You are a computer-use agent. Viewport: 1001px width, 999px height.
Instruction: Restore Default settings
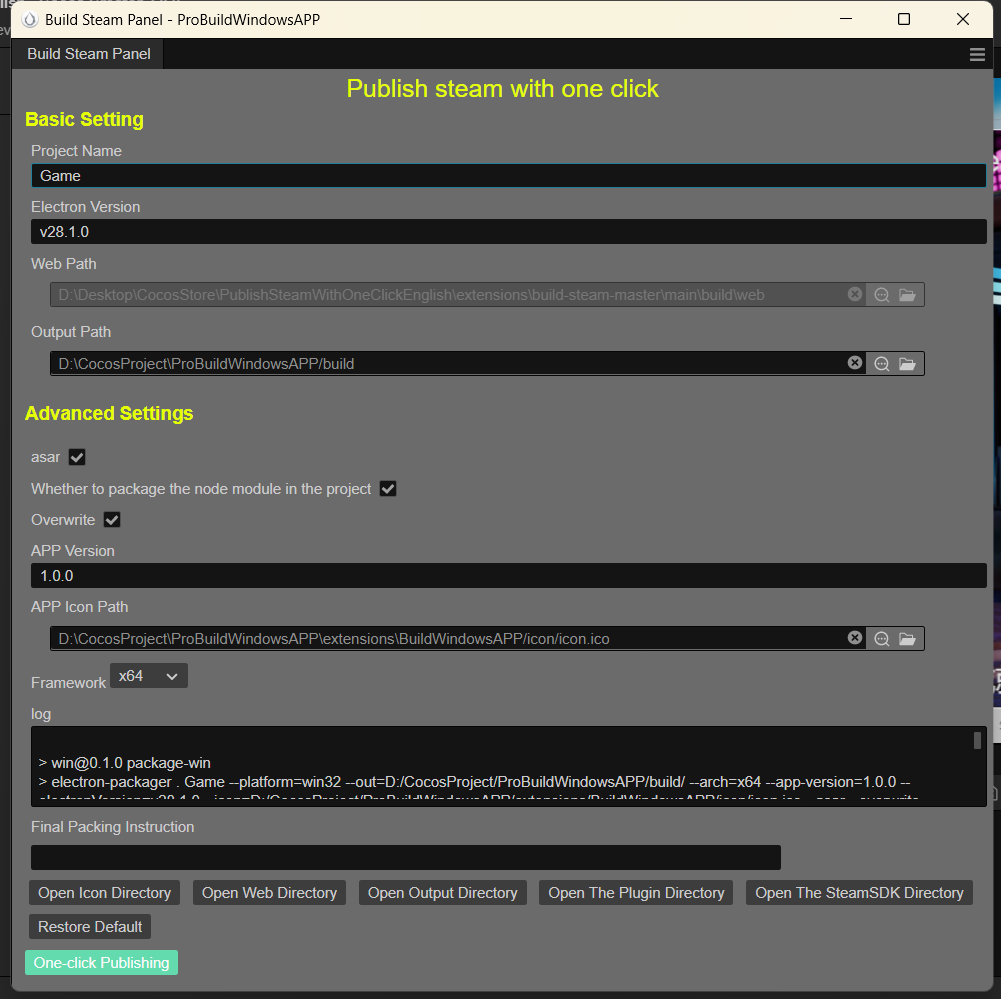tap(90, 926)
